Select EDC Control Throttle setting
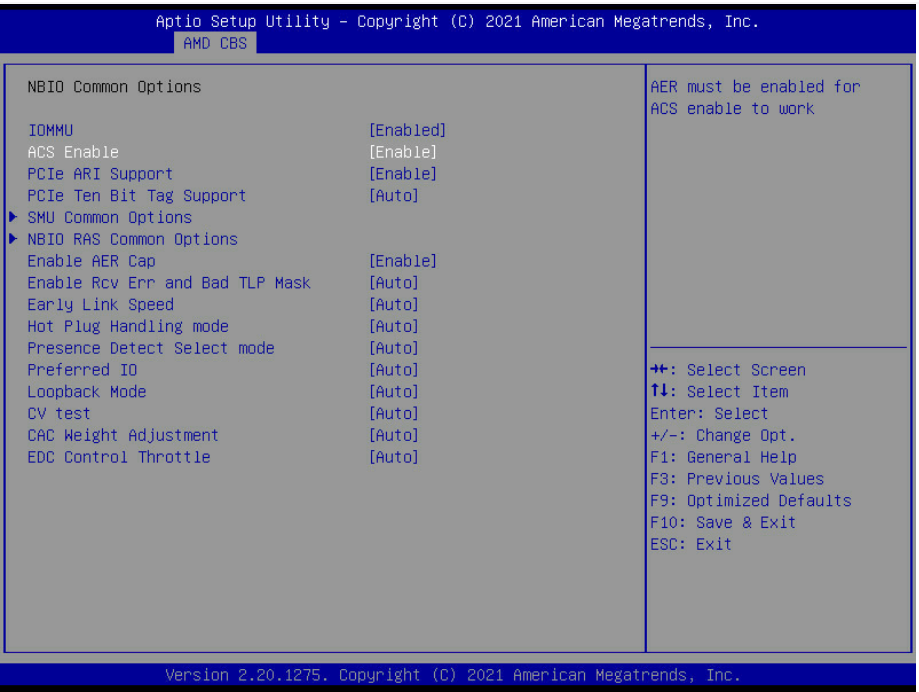The image size is (919, 692). [119, 457]
